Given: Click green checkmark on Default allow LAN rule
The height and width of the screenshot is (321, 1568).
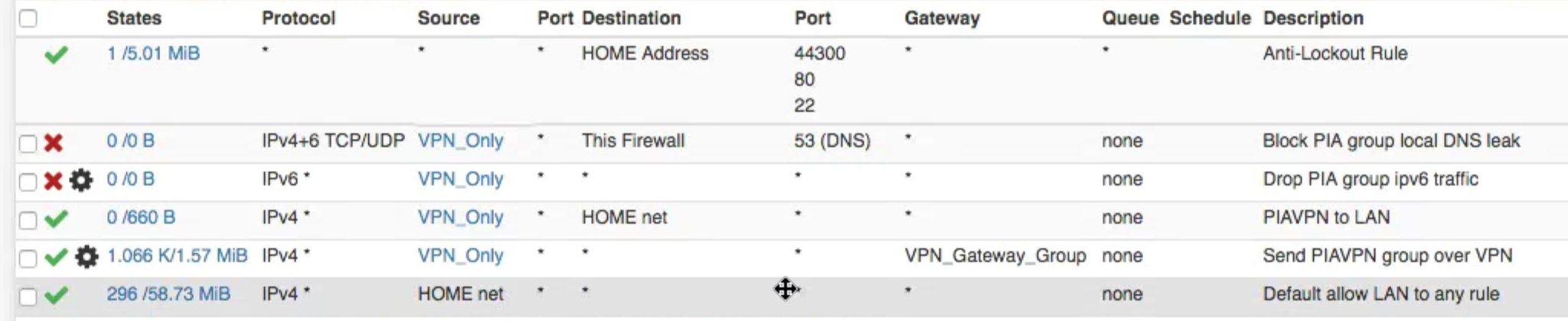Looking at the screenshot, I should (x=56, y=296).
